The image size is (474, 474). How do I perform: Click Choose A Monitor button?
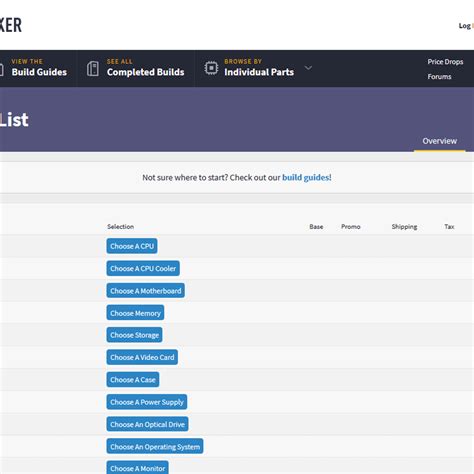(137, 468)
